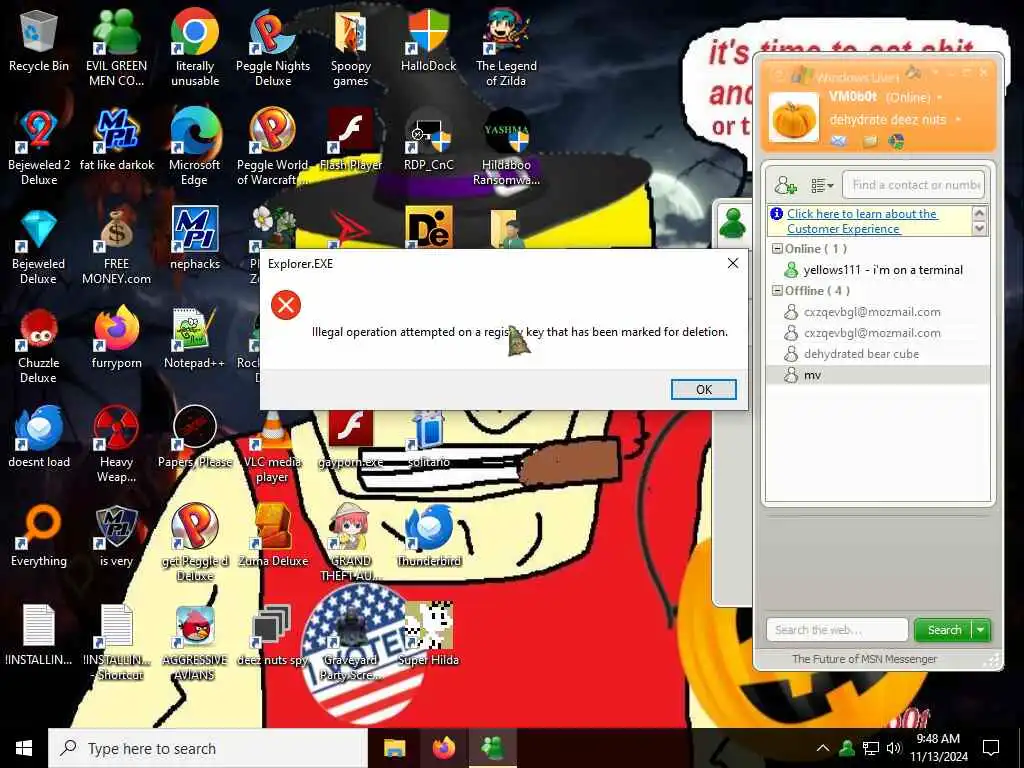The height and width of the screenshot is (768, 1024).
Task: Select the VLC media player shortcut
Action: coord(273,445)
